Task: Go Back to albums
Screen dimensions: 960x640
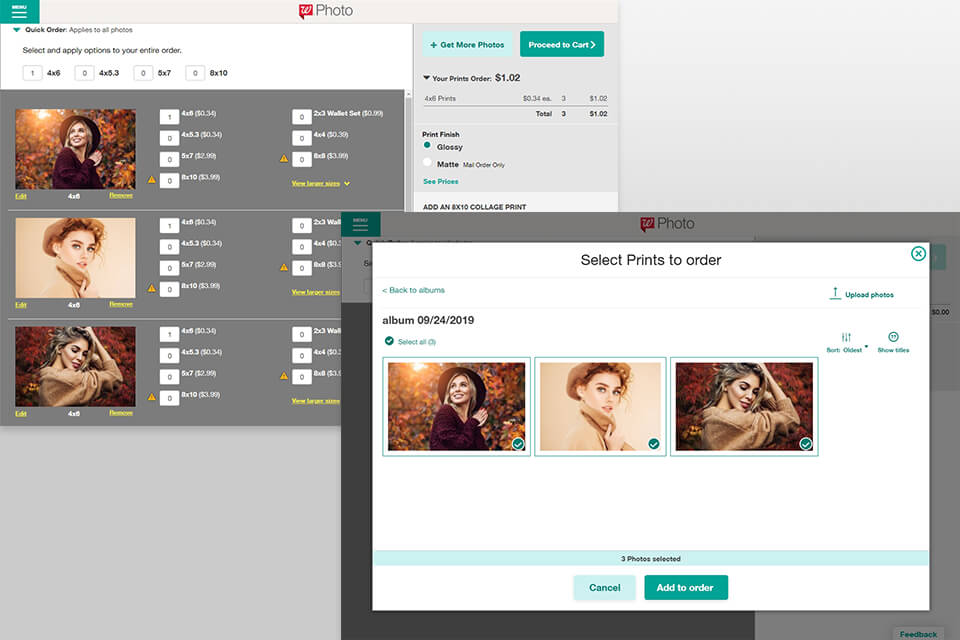Action: click(414, 290)
